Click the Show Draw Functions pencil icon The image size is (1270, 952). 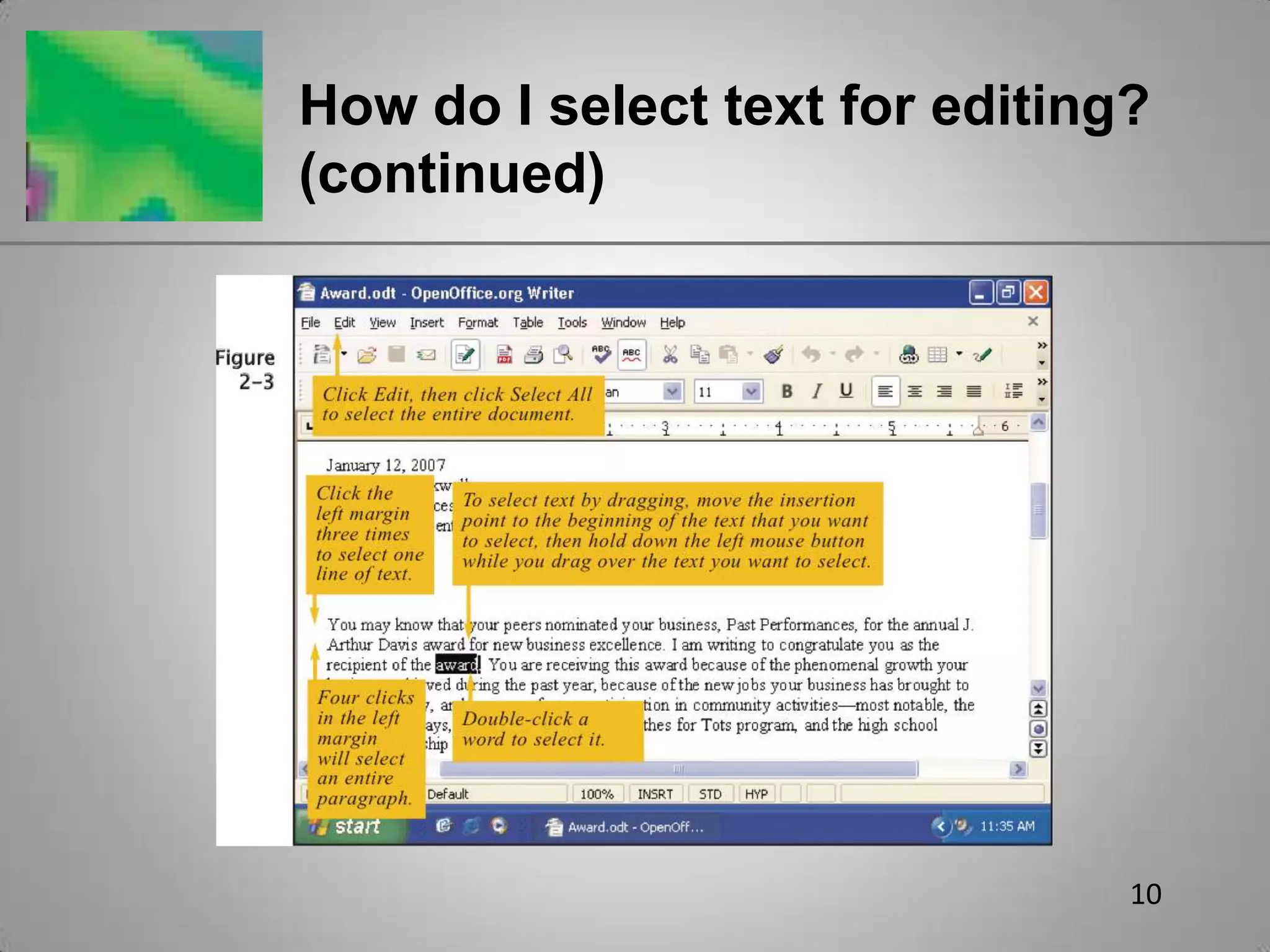(x=982, y=355)
